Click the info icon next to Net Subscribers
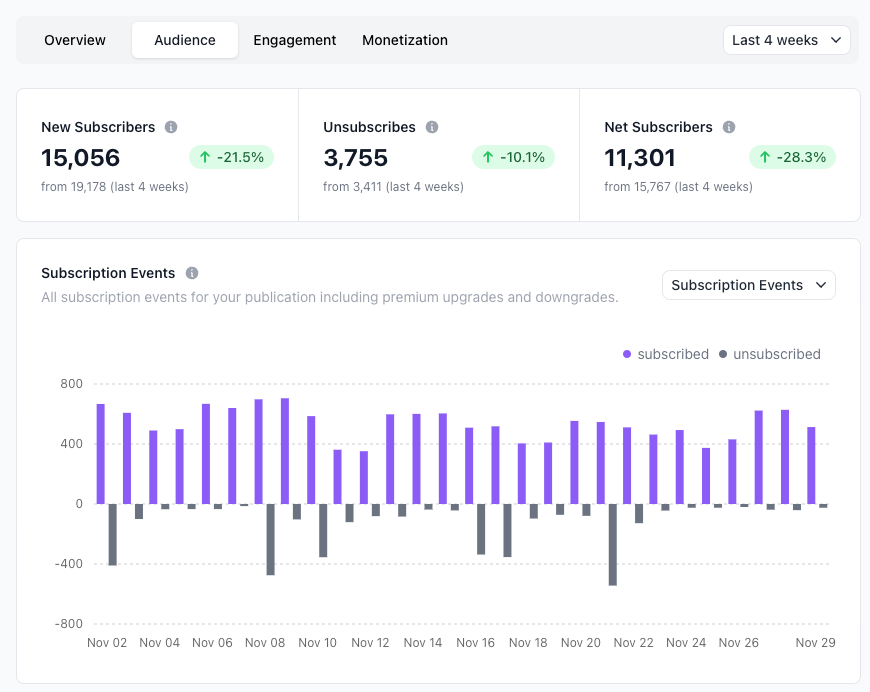 tap(729, 127)
